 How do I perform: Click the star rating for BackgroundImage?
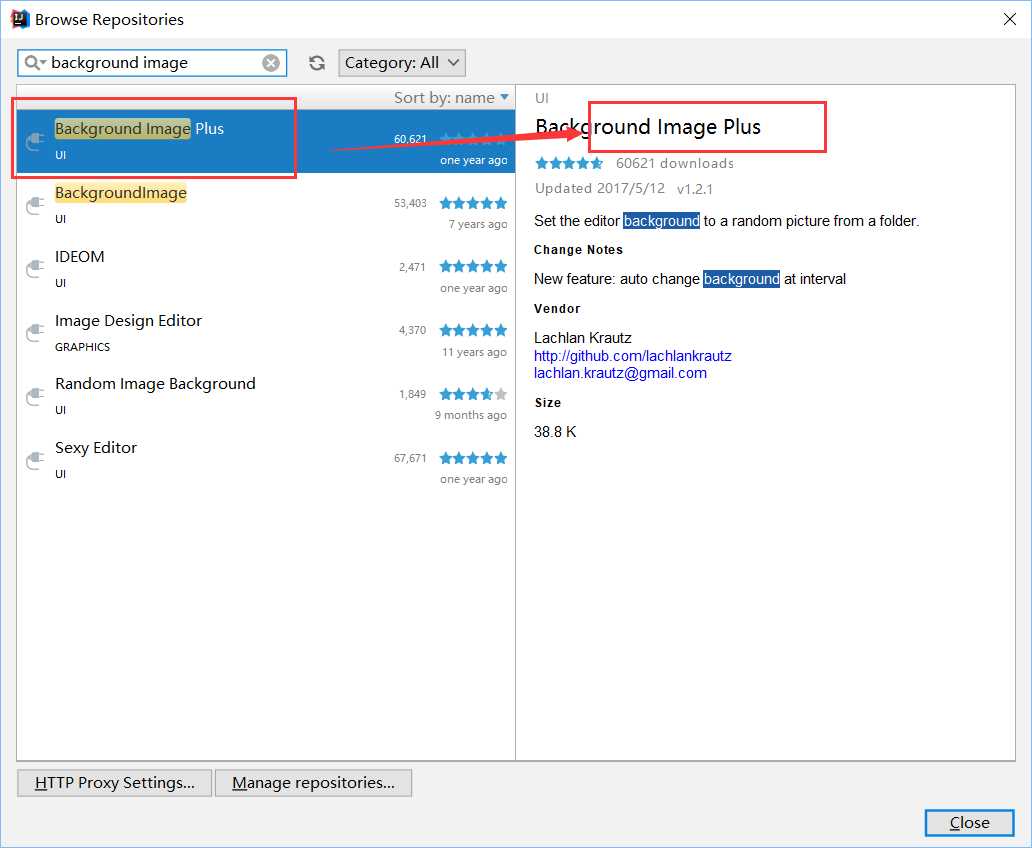(x=473, y=203)
